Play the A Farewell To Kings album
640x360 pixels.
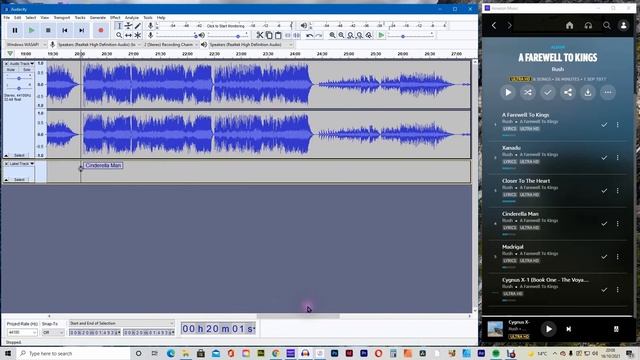[508, 93]
